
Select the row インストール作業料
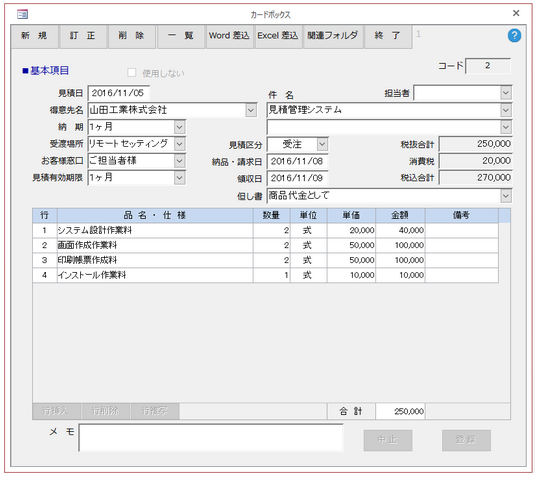click(265, 275)
